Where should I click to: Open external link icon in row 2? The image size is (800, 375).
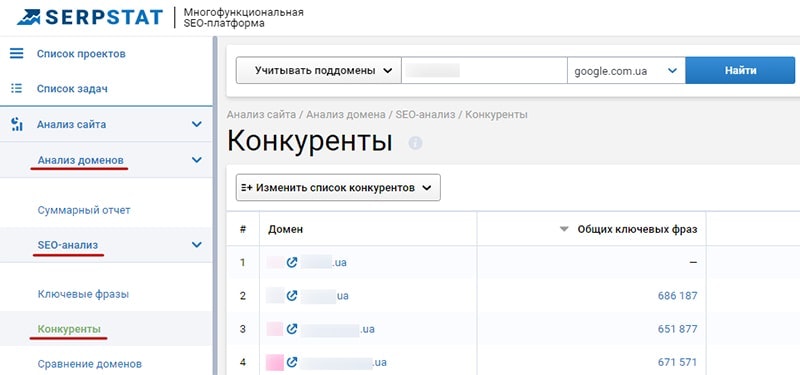click(292, 295)
